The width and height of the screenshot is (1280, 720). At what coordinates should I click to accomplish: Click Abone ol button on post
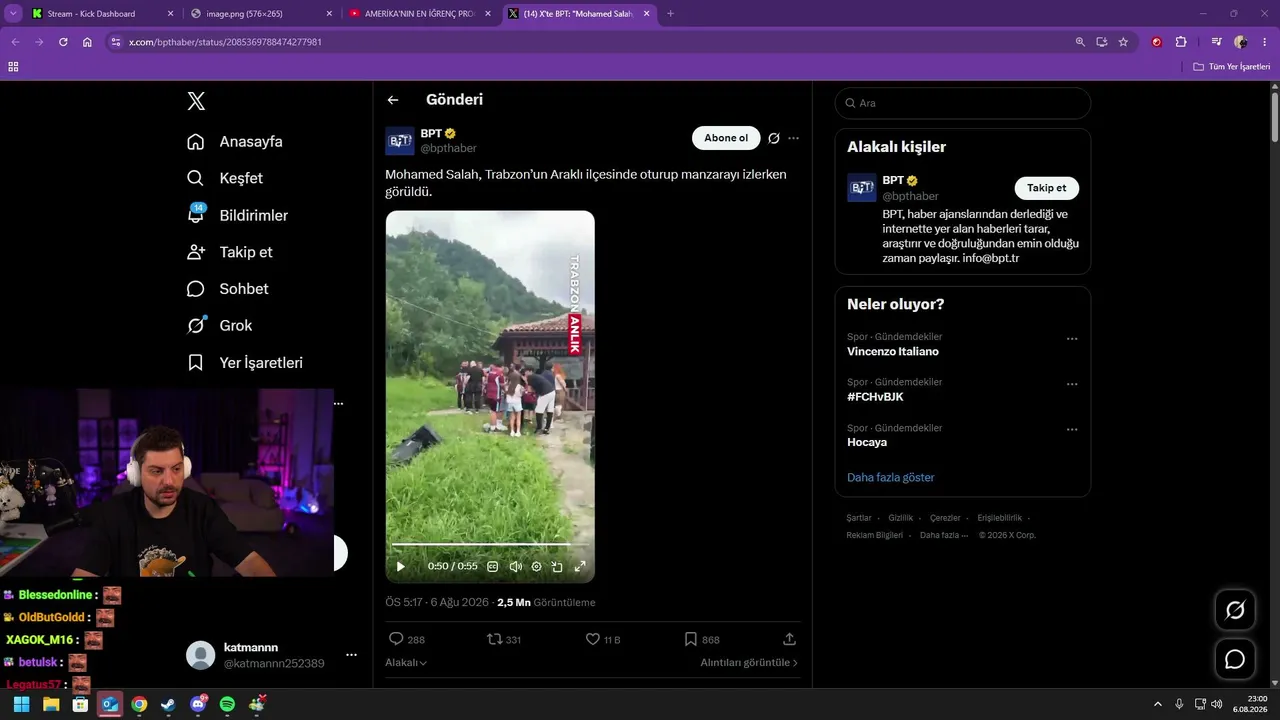[726, 138]
